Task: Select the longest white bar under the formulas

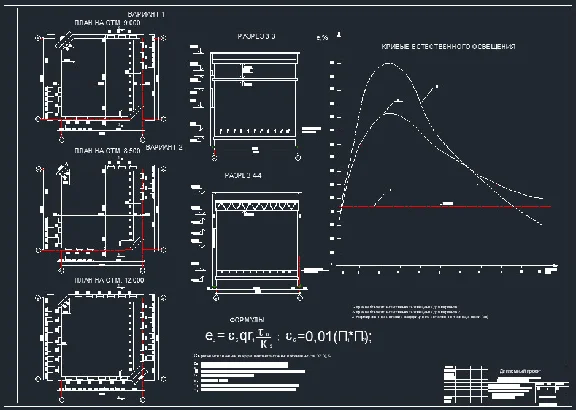Action: tap(253, 371)
